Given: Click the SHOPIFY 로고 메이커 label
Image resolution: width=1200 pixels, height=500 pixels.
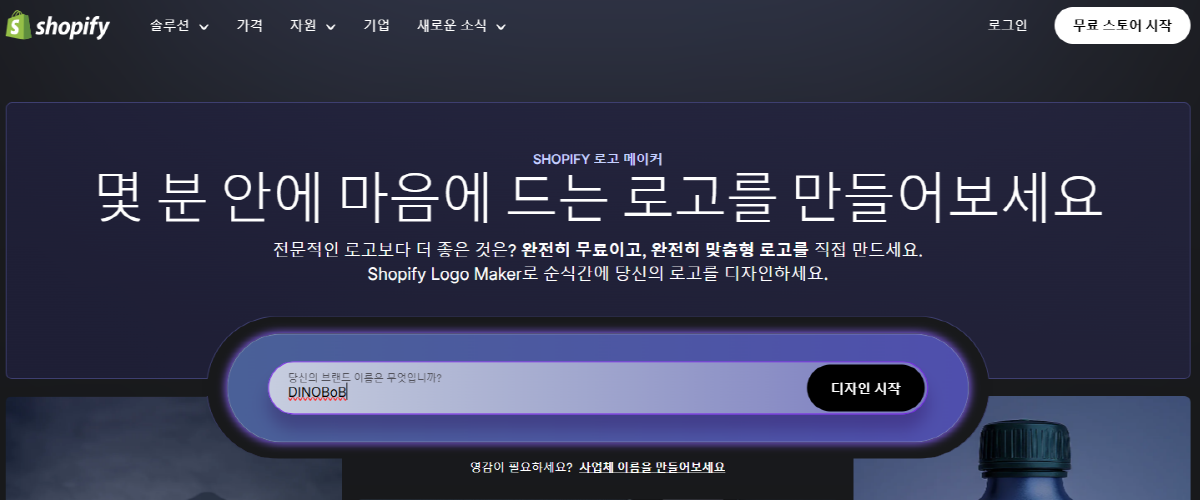Looking at the screenshot, I should (598, 159).
